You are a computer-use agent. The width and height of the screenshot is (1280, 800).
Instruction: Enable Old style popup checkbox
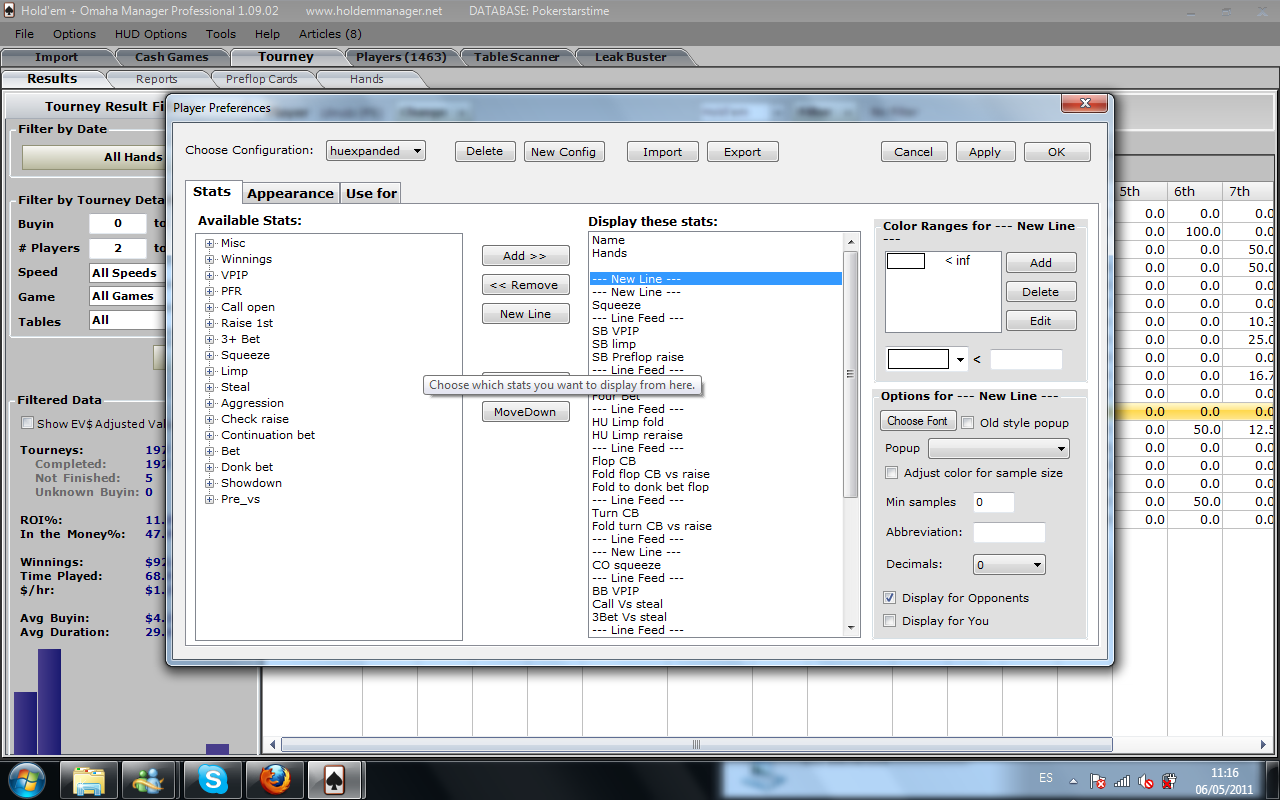968,423
